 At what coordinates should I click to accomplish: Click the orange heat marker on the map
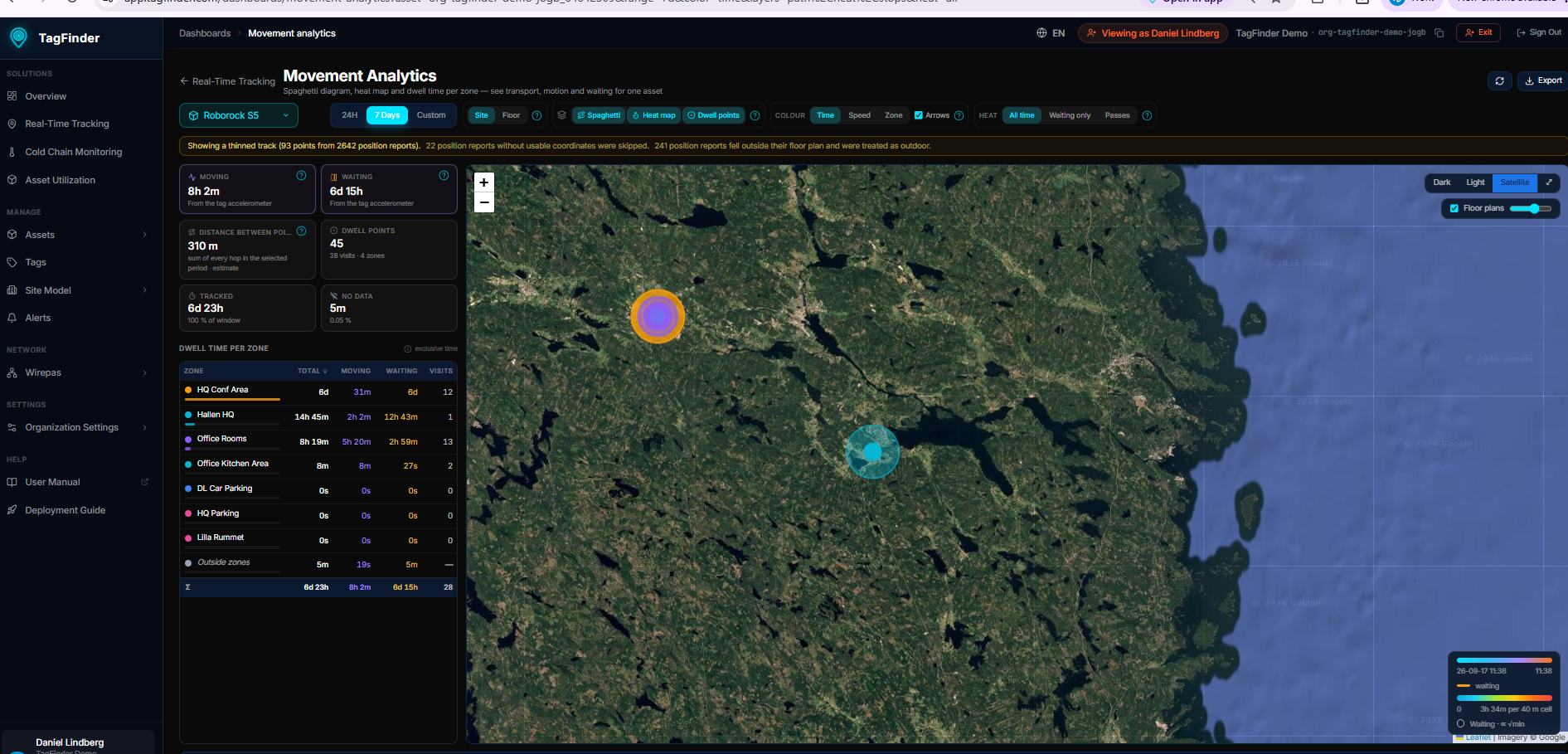pos(658,316)
